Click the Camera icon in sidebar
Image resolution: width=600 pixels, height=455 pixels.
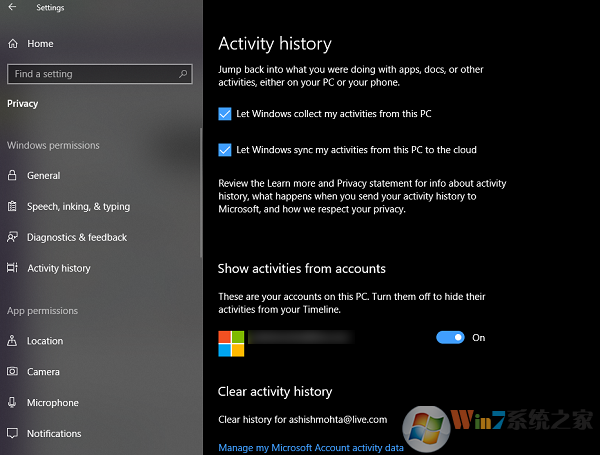(12, 372)
